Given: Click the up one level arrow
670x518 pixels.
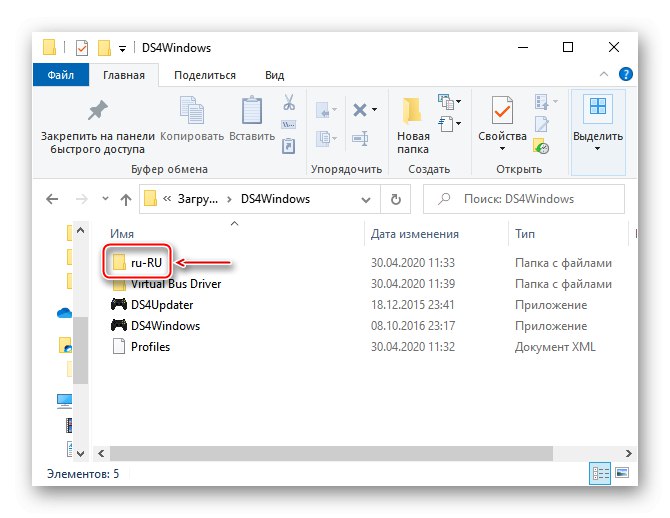Looking at the screenshot, I should [x=126, y=199].
